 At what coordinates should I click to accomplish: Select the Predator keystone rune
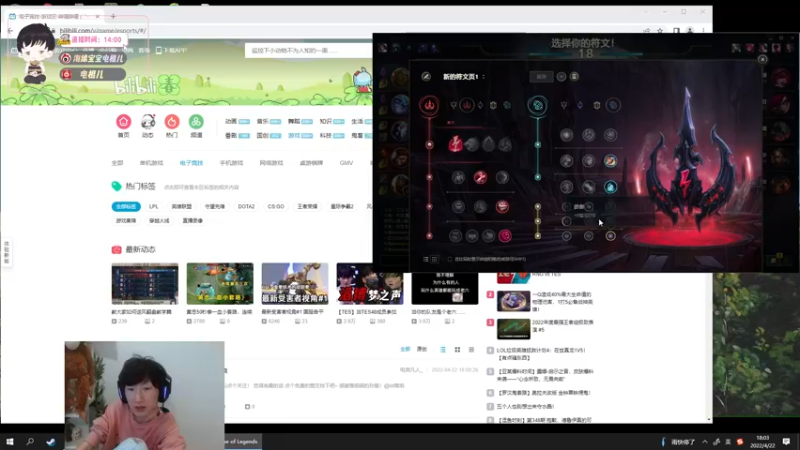pos(472,144)
